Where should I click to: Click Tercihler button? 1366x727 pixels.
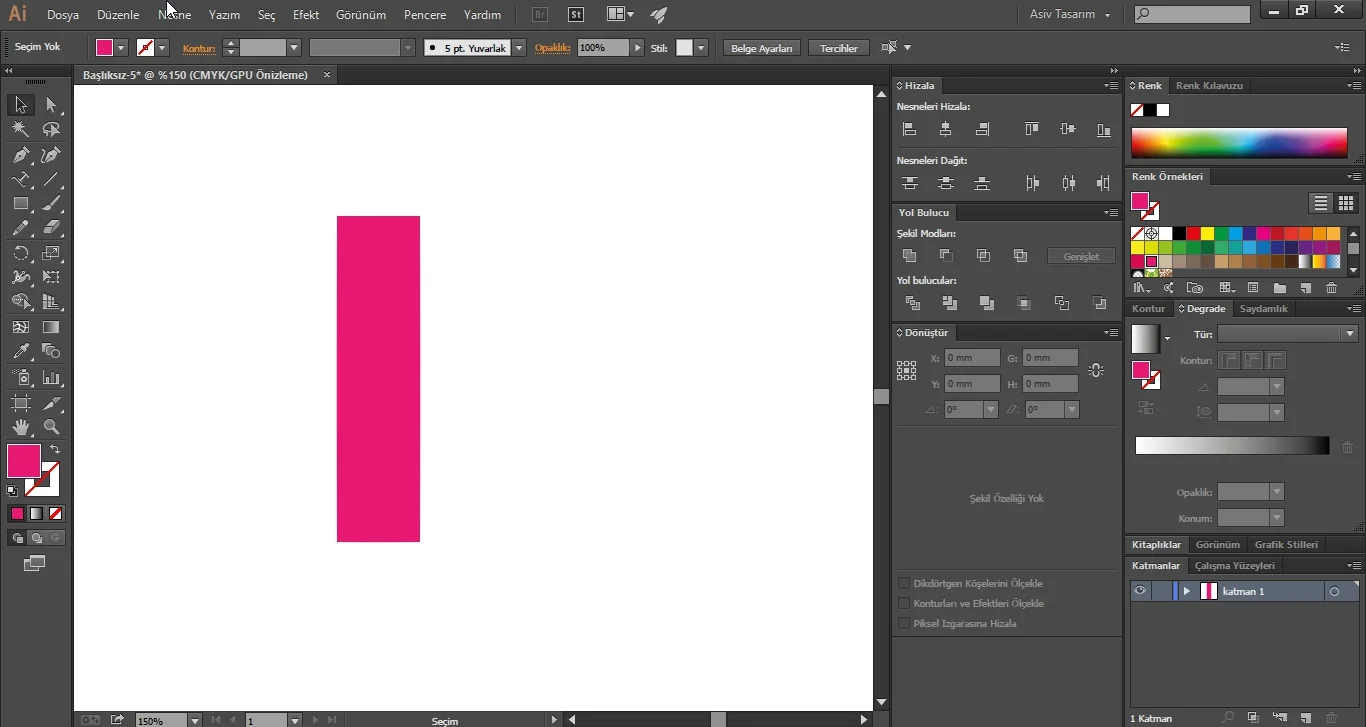839,48
